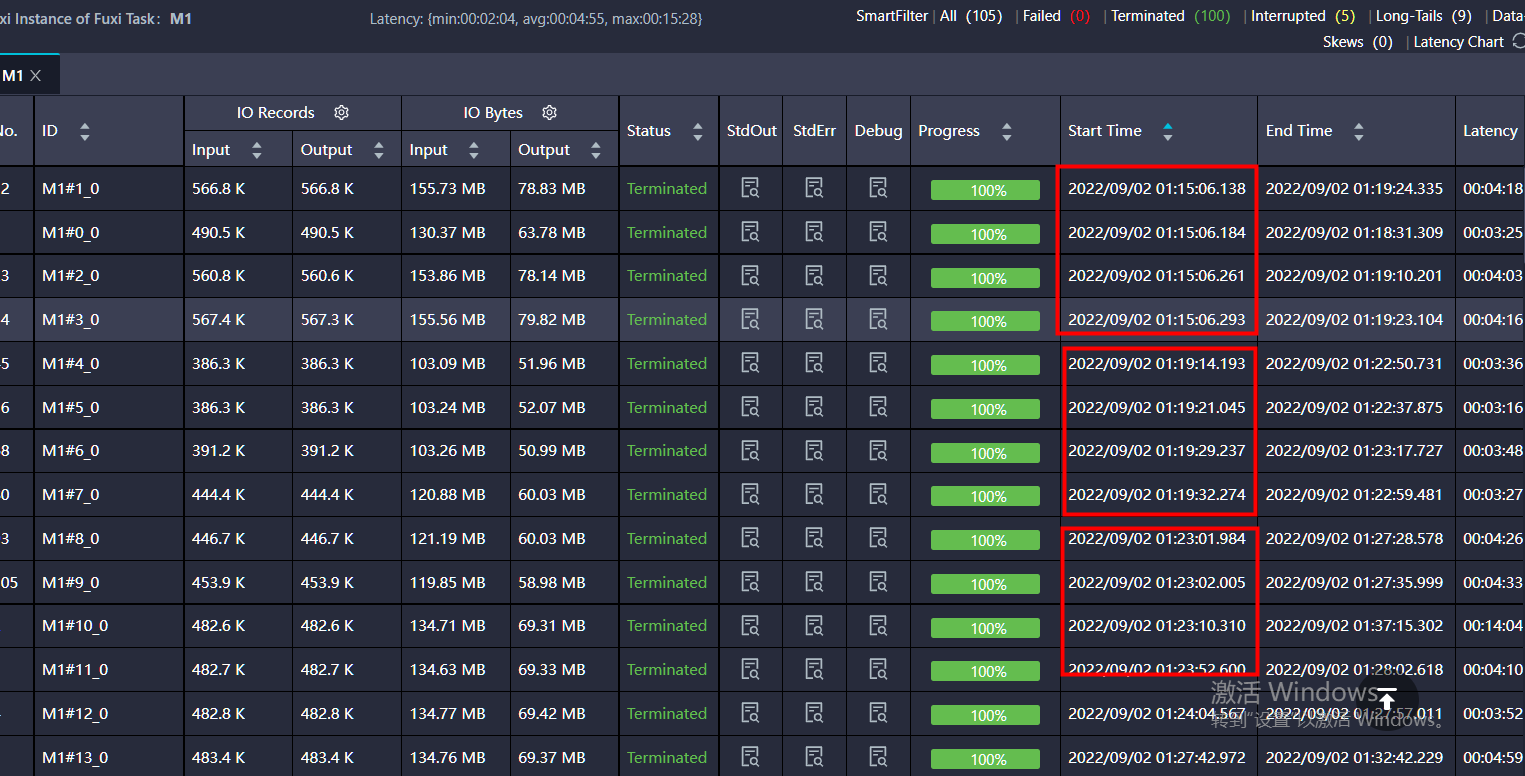The width and height of the screenshot is (1525, 776).
Task: Click the SmartFilter label
Action: pyautogui.click(x=892, y=16)
